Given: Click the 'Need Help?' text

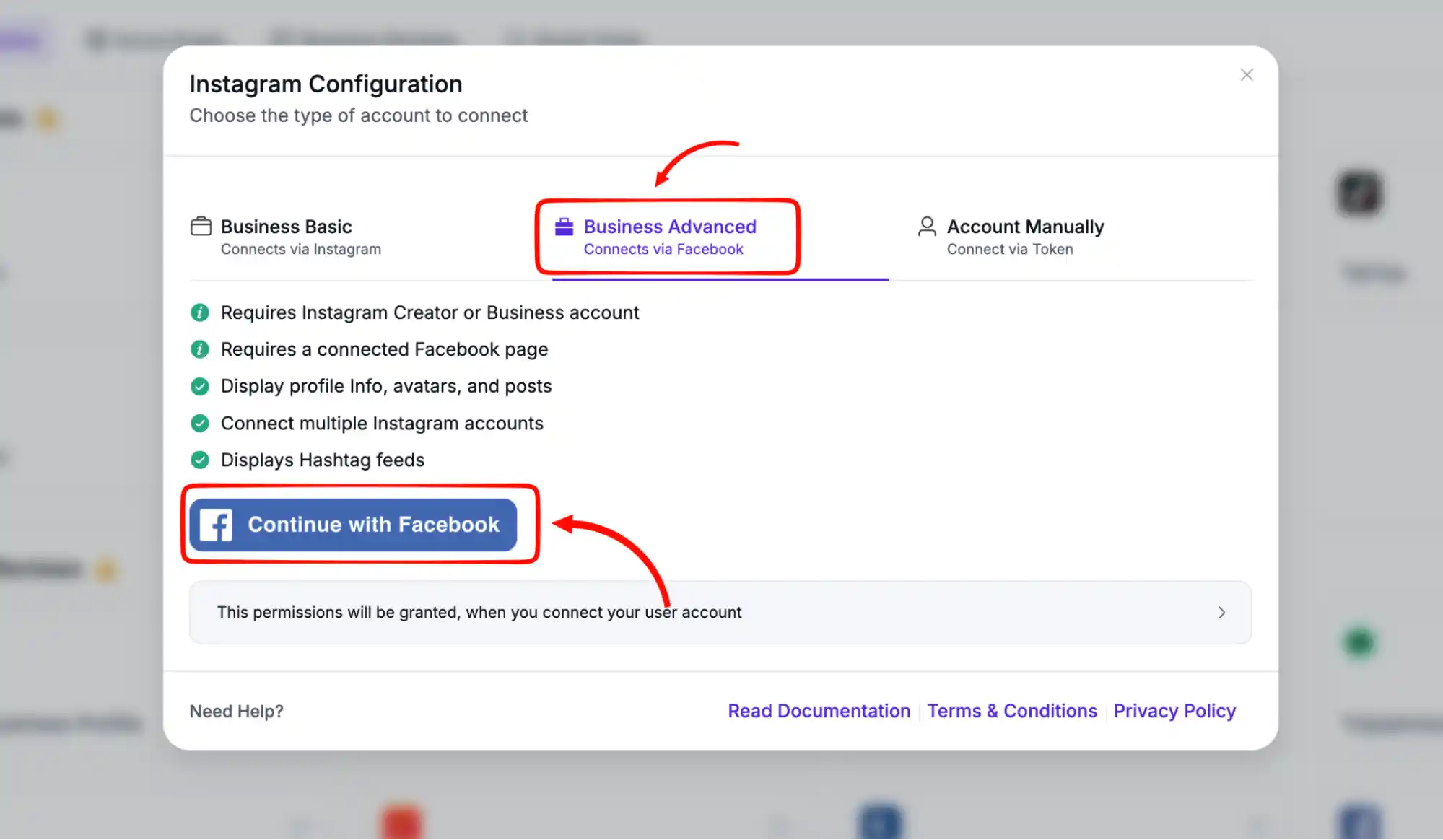Looking at the screenshot, I should tap(236, 712).
